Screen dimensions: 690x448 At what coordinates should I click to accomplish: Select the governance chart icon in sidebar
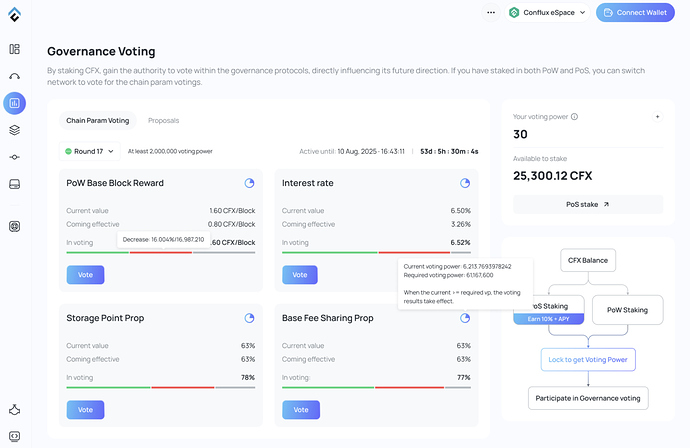pyautogui.click(x=15, y=102)
